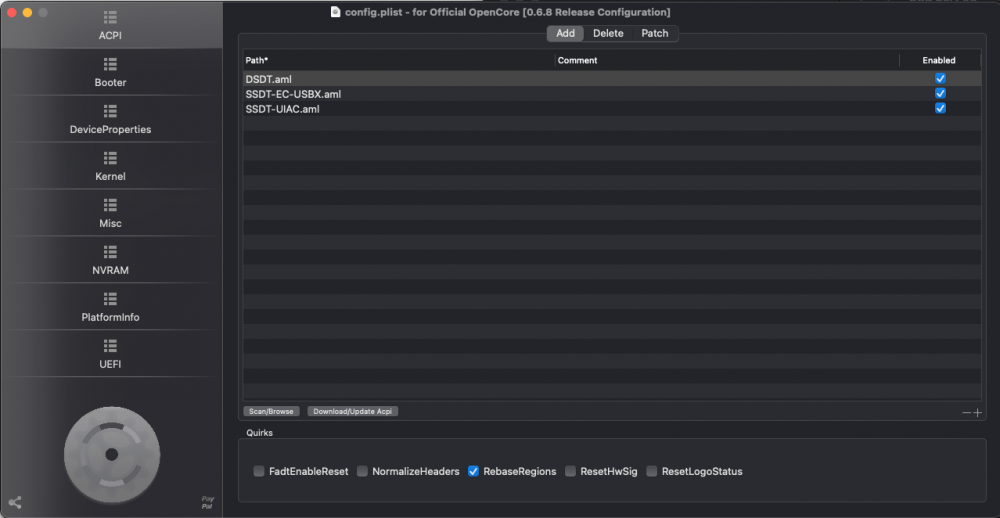Screen dimensions: 1000x518
Task: Open the PlatformInfo section
Action: coord(110,307)
